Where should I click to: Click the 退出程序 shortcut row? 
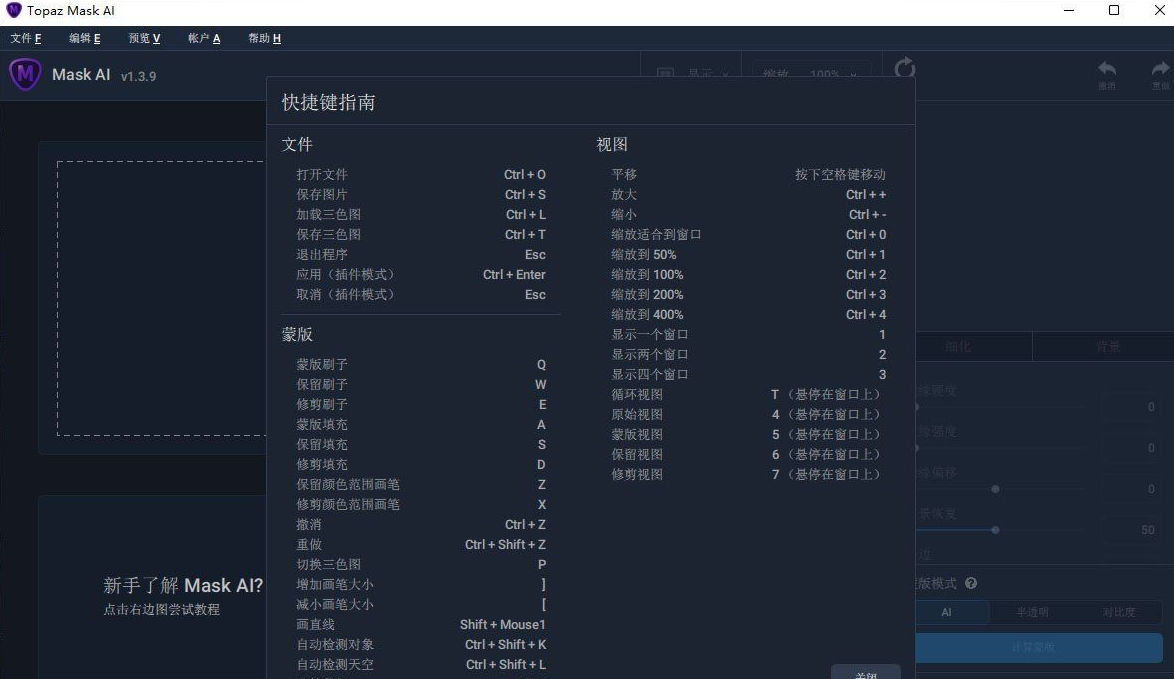(421, 255)
